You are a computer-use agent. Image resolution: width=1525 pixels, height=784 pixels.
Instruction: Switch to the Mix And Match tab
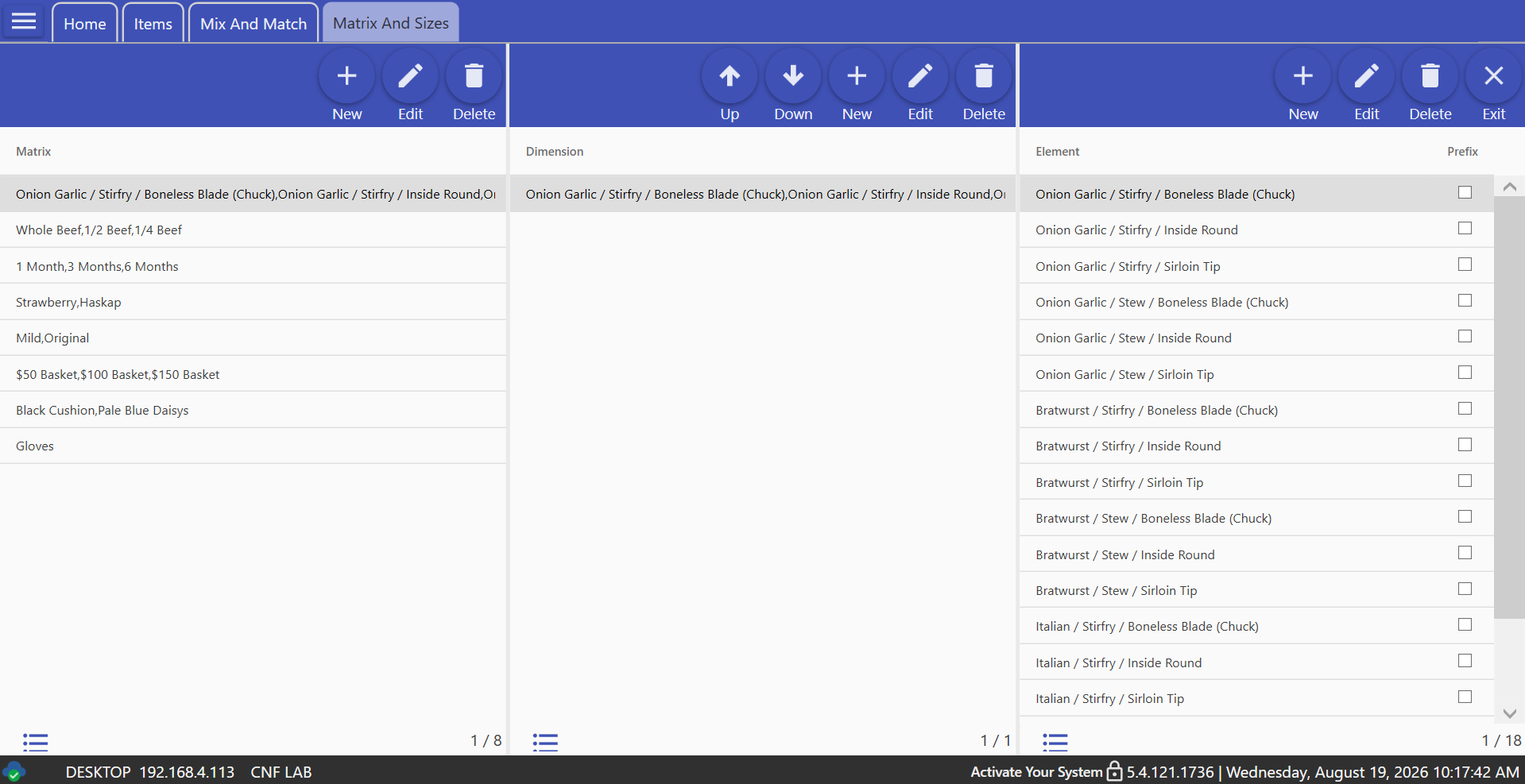254,23
